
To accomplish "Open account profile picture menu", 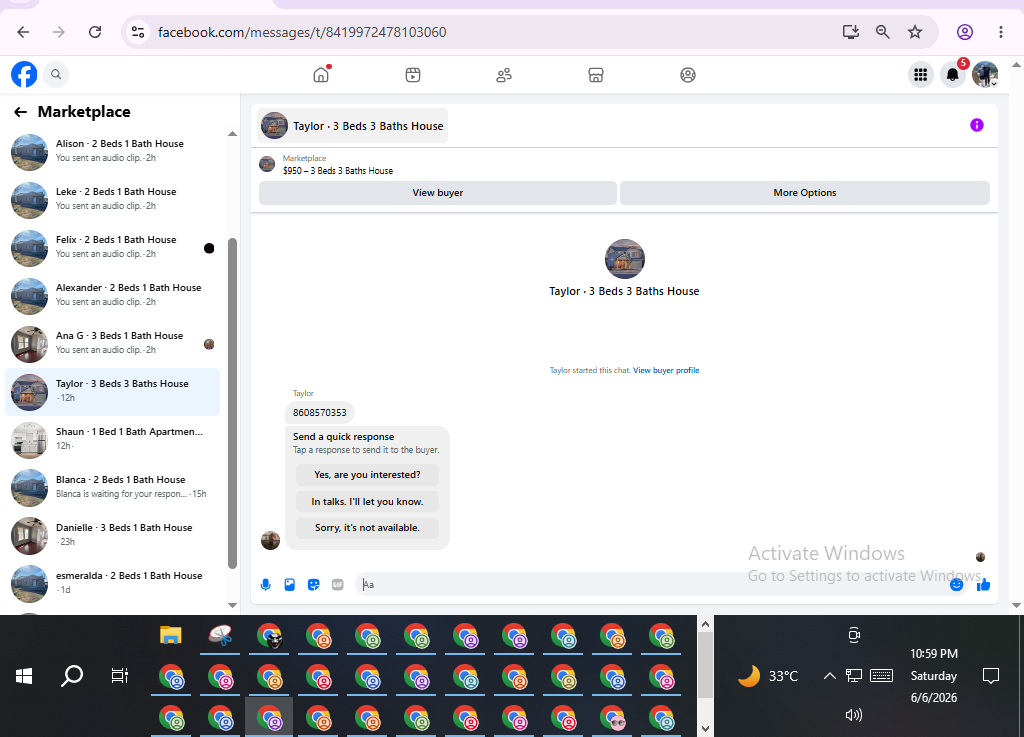I will pyautogui.click(x=985, y=75).
